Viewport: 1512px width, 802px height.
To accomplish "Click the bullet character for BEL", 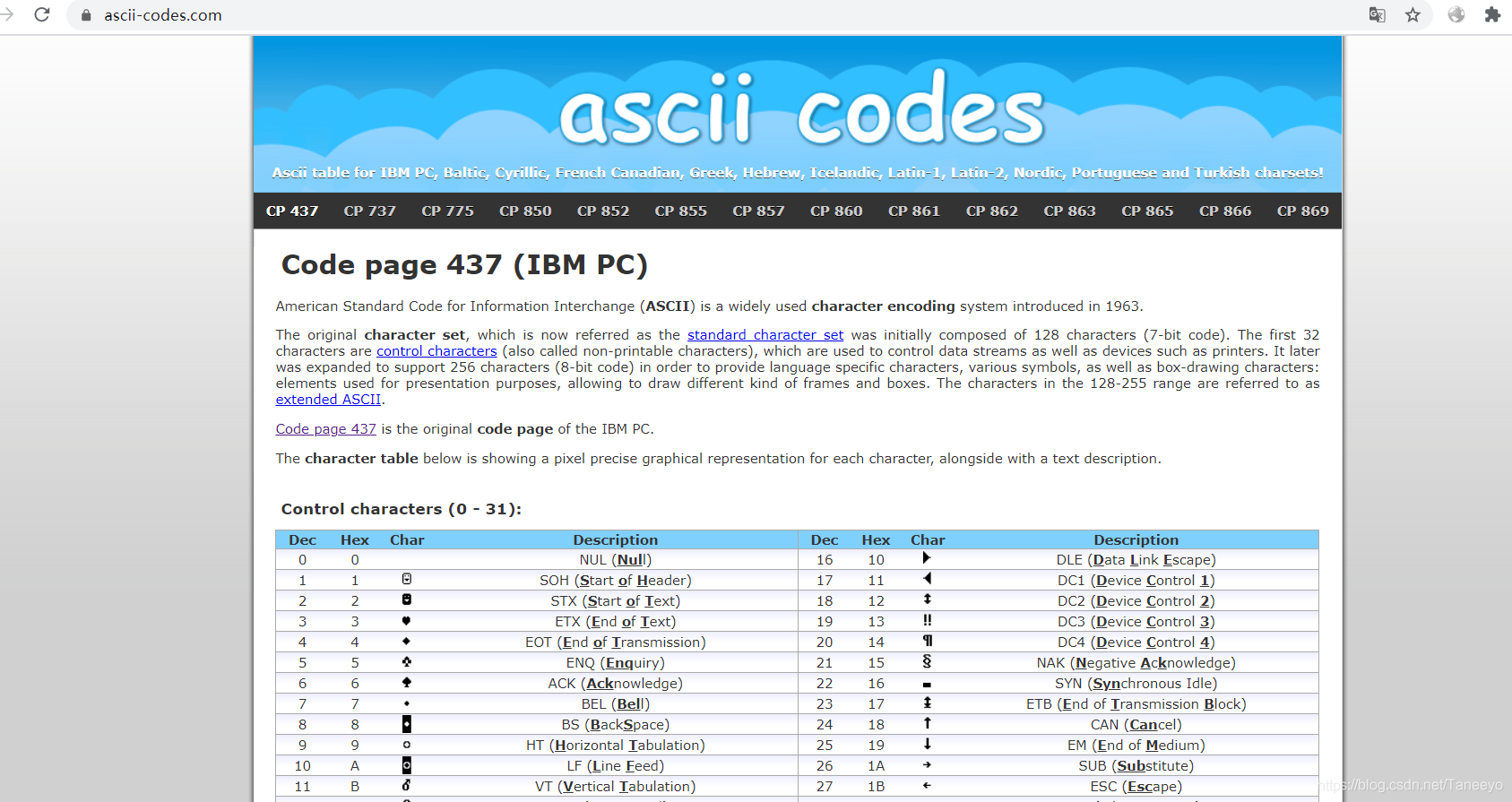I will [407, 703].
